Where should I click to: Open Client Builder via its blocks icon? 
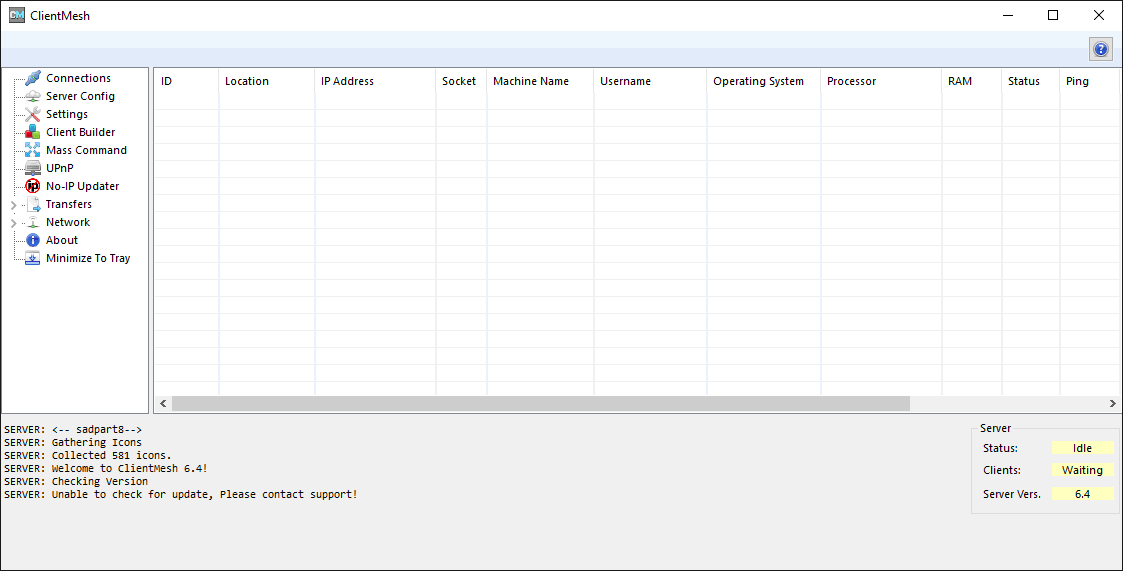pyautogui.click(x=33, y=132)
